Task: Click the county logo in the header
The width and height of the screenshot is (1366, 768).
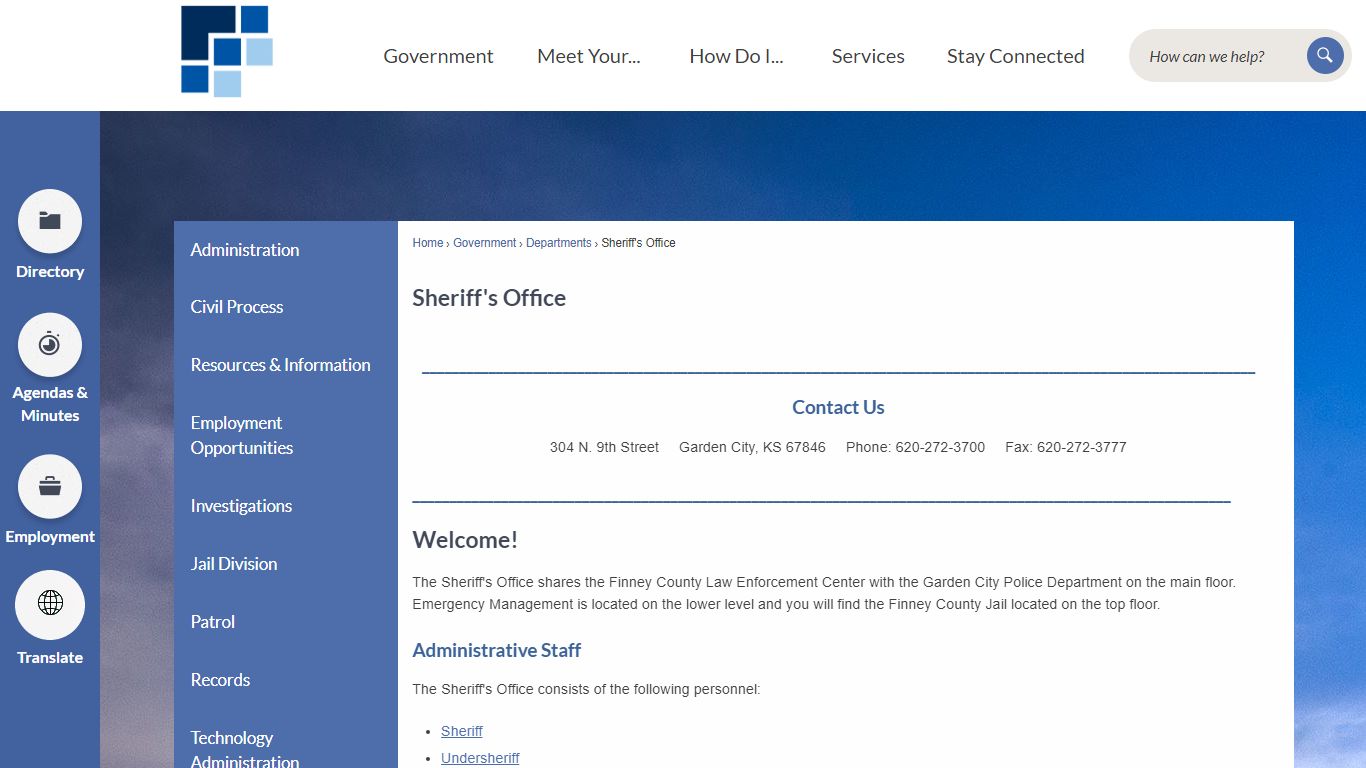Action: pyautogui.click(x=227, y=51)
